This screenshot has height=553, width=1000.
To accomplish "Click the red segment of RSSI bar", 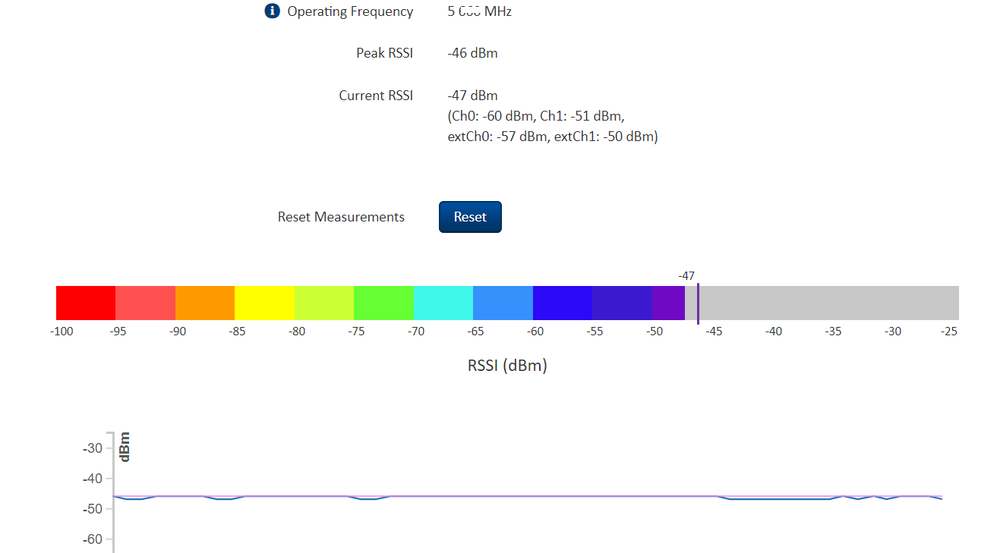I will [x=85, y=302].
